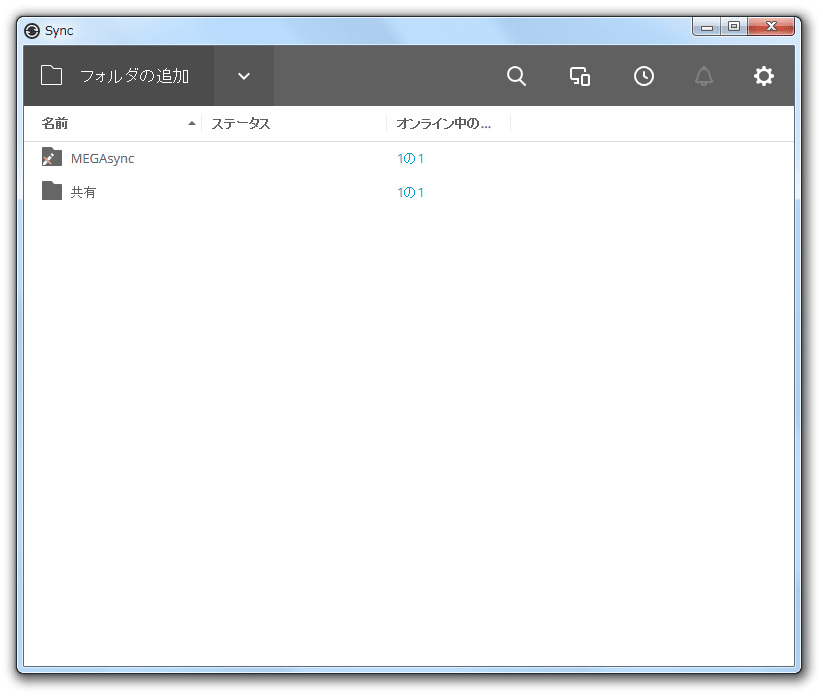Open the 1の1 peers link for 共有
This screenshot has width=823, height=696.
click(410, 193)
